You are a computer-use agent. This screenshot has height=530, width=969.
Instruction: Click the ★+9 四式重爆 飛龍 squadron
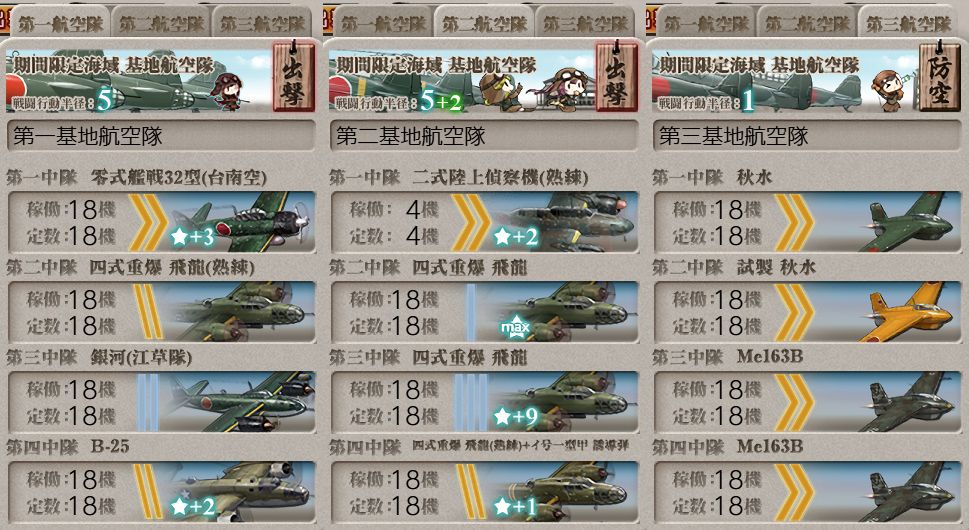point(484,402)
